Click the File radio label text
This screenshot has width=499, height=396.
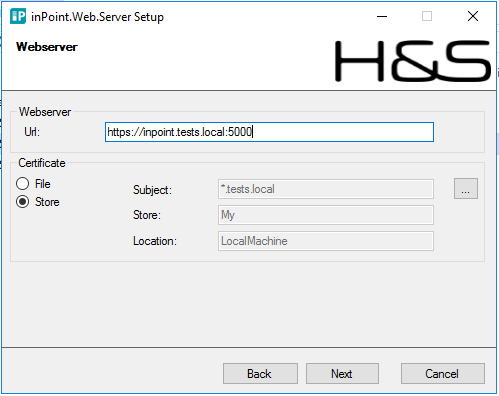[43, 184]
